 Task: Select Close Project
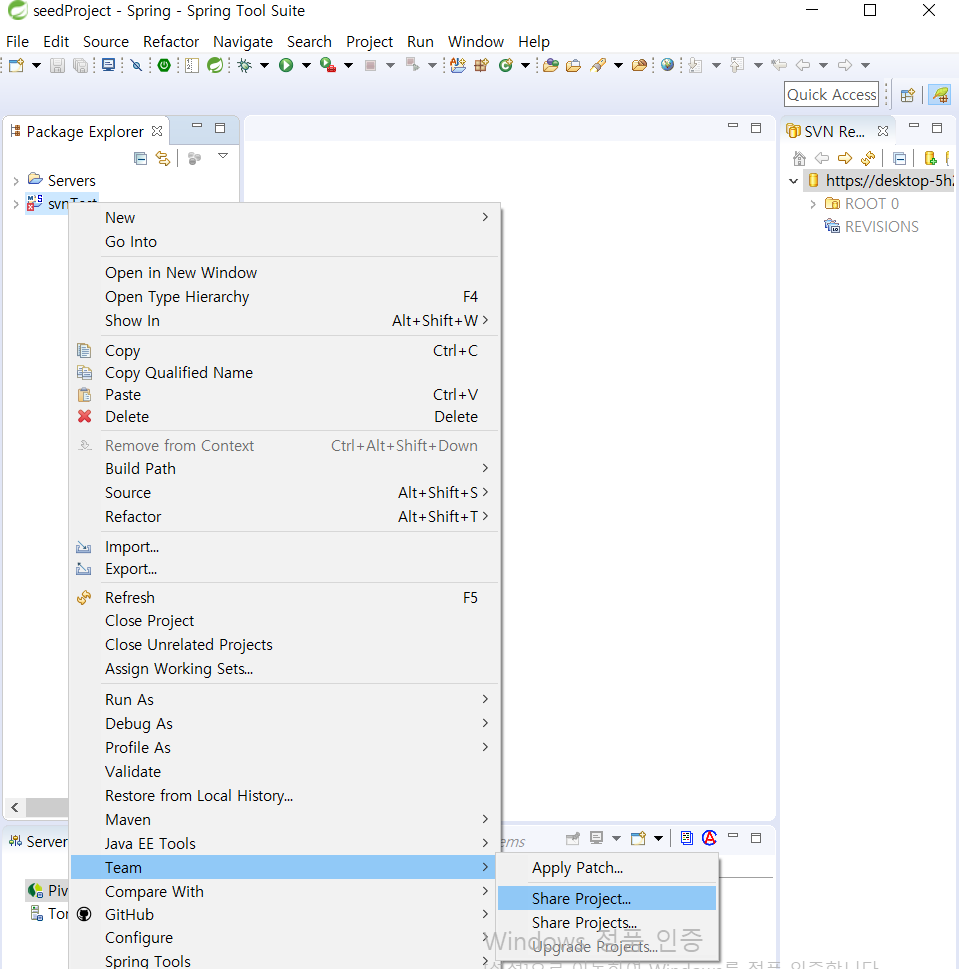coord(284,620)
